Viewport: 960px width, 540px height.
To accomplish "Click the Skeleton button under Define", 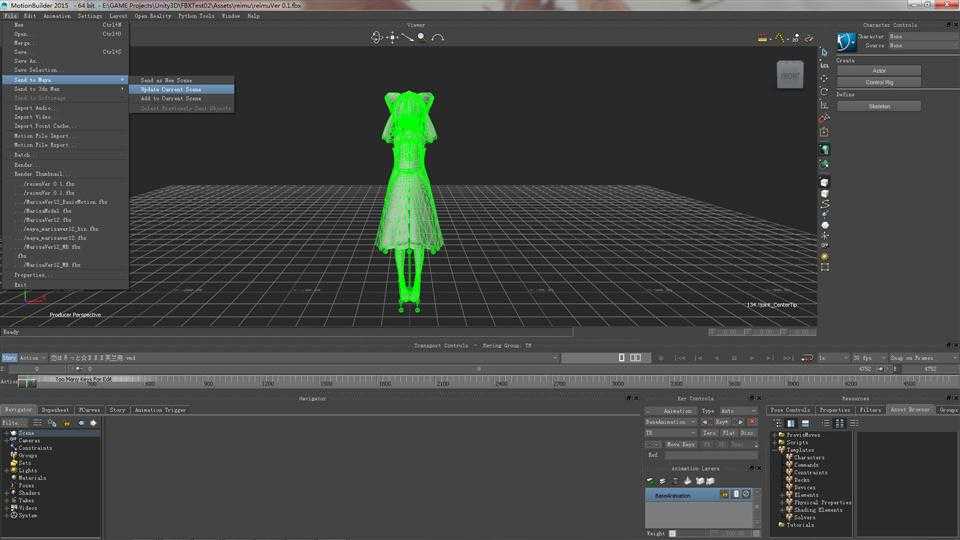I will (879, 107).
